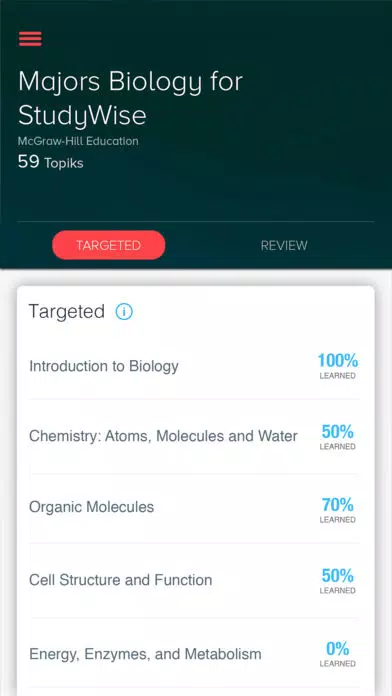Viewport: 392px width, 696px height.
Task: Click the 70% learned progress for Organic Molecules
Action: (338, 510)
